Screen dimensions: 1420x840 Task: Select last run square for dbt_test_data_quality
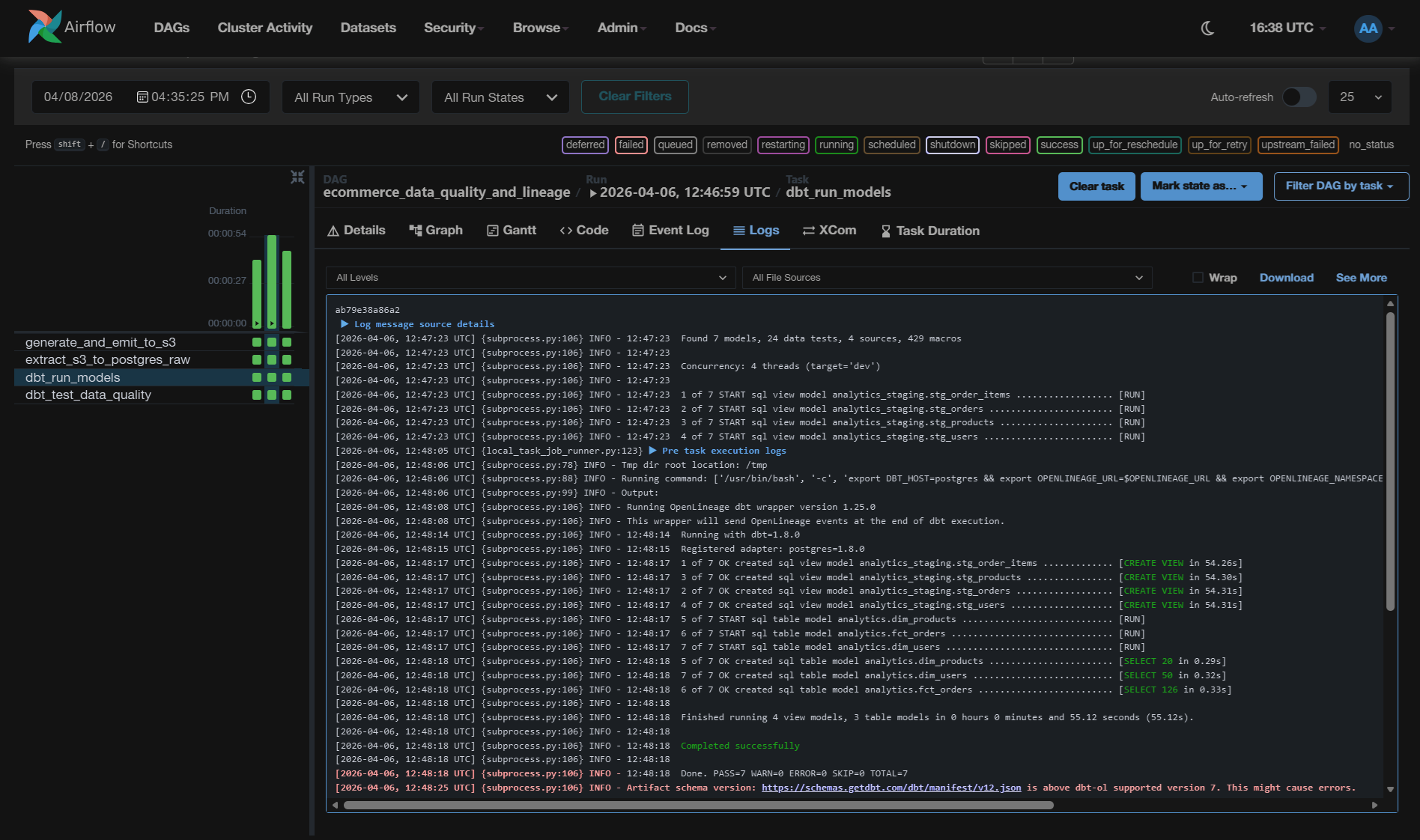coord(287,395)
